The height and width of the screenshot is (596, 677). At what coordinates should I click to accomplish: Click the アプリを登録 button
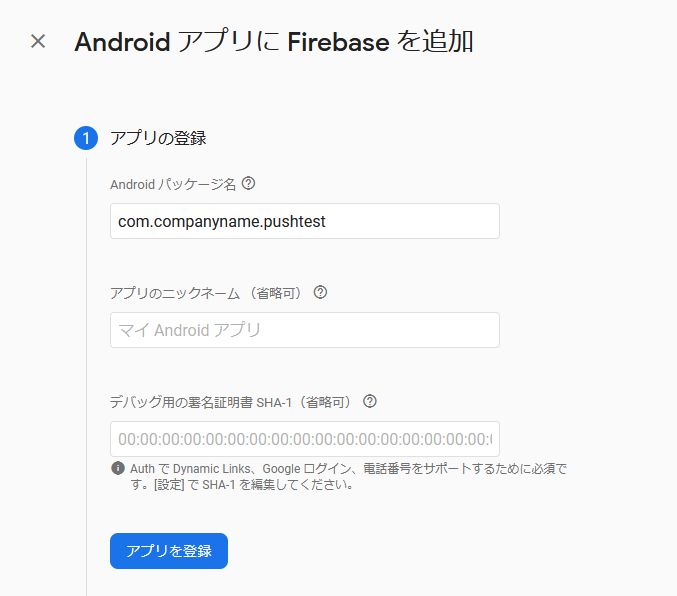point(169,551)
